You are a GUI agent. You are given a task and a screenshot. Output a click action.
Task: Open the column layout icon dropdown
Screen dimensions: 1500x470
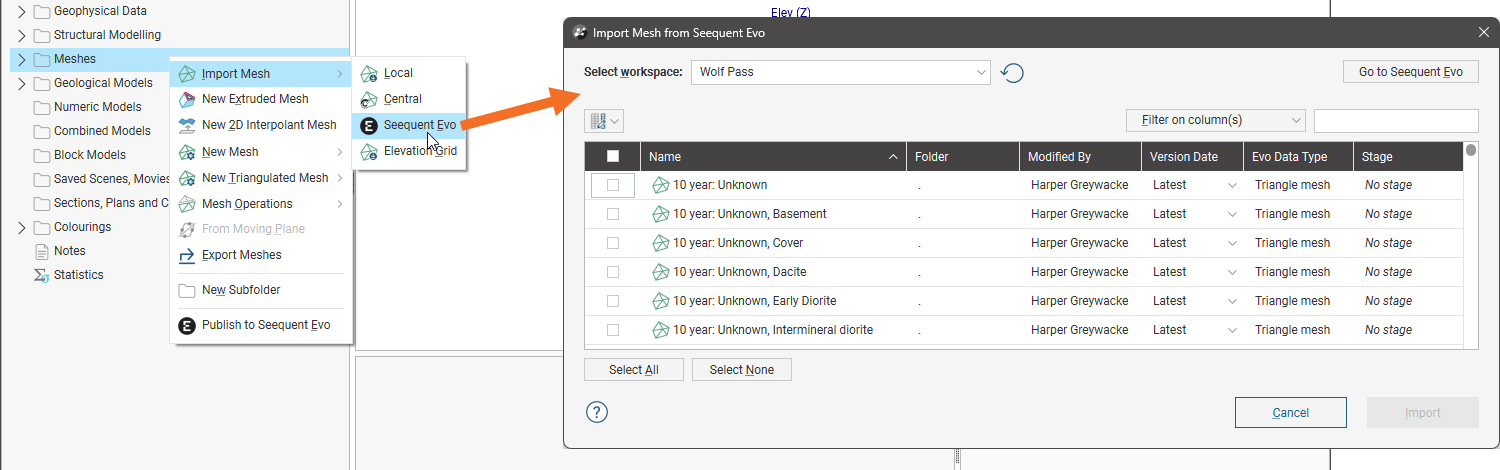click(604, 121)
